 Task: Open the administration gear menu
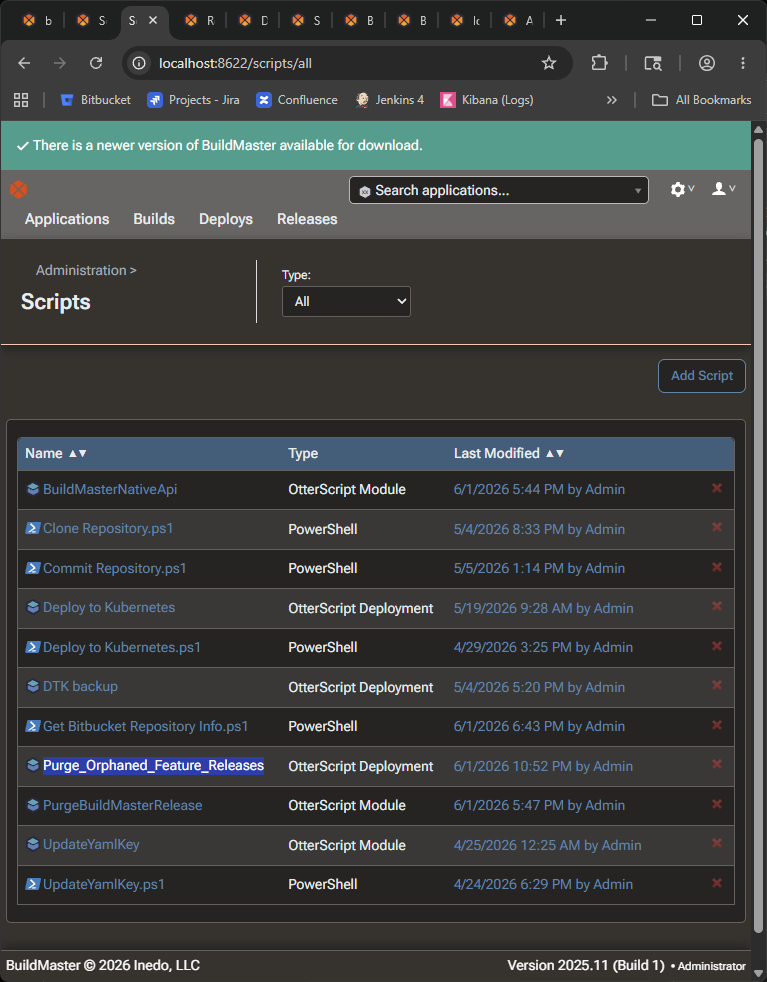pyautogui.click(x=682, y=189)
